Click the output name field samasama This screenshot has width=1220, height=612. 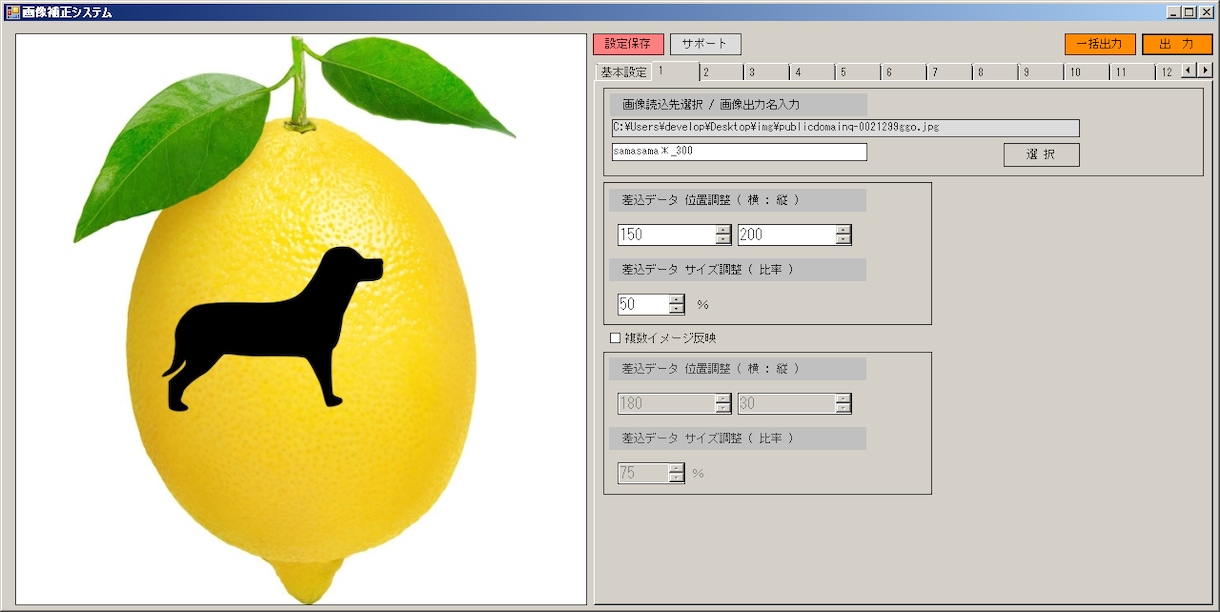[739, 152]
